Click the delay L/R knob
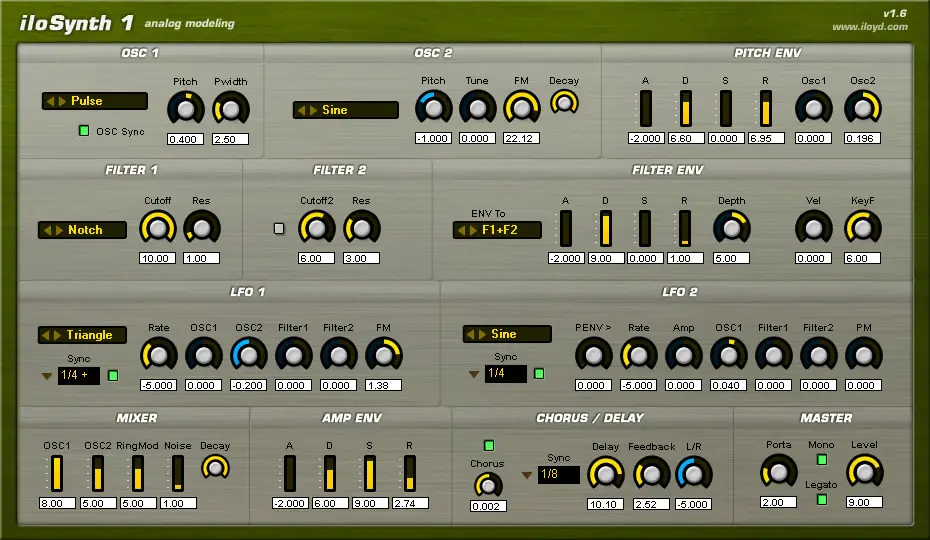Screen dimensions: 930x540 pos(693,474)
